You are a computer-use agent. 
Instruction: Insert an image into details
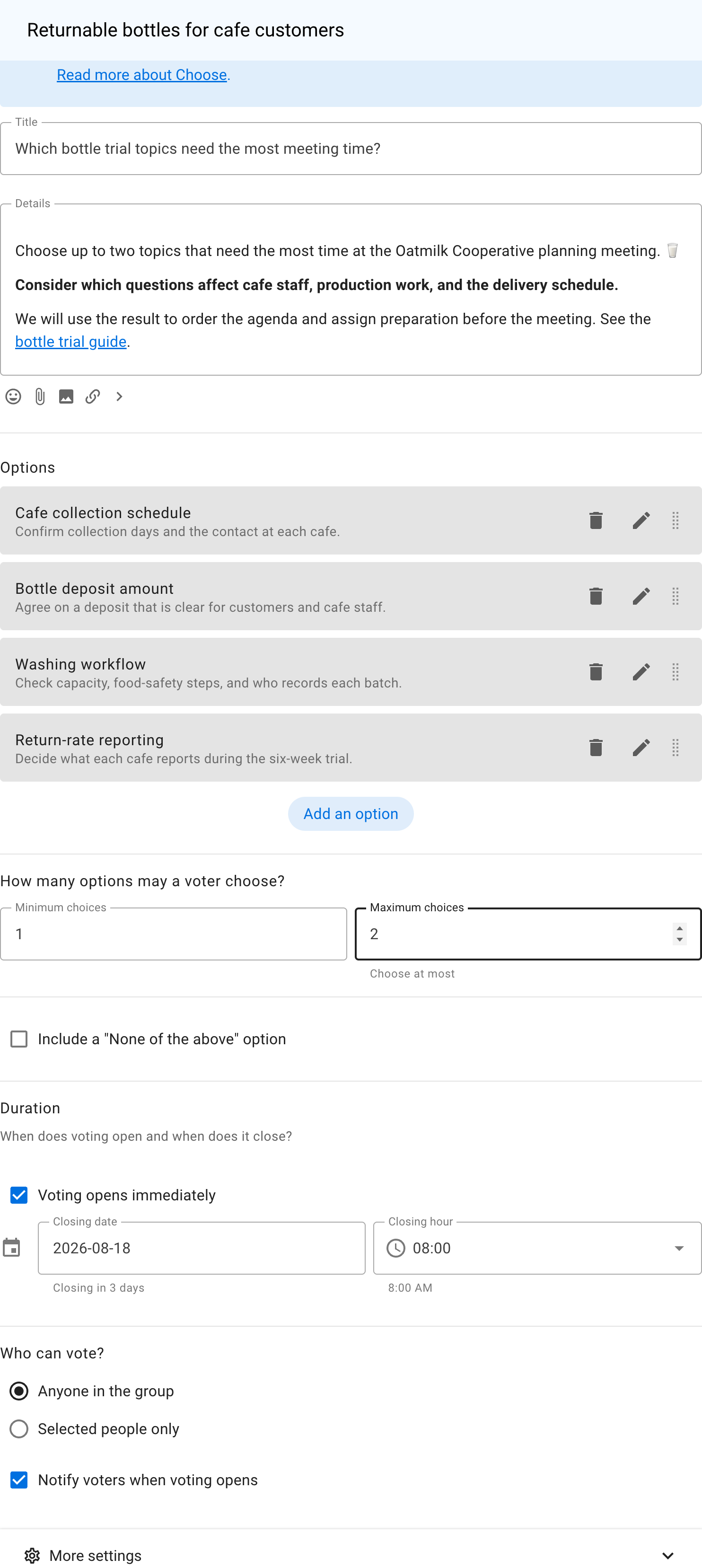click(x=66, y=397)
